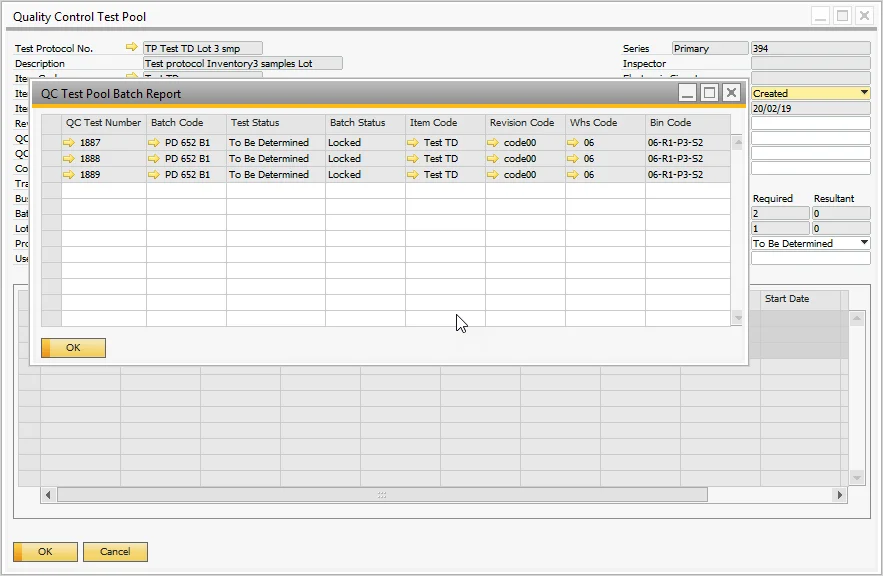
Task: Click left arrow of horizontal scrollbar
Action: click(x=48, y=495)
